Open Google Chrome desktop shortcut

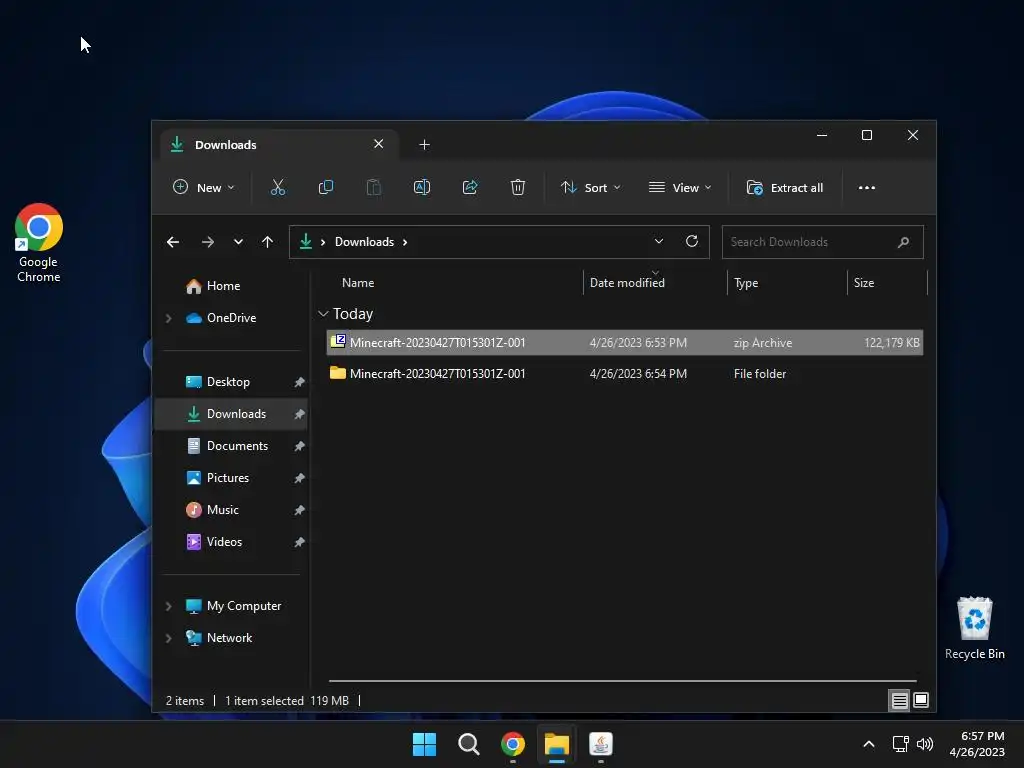point(39,243)
